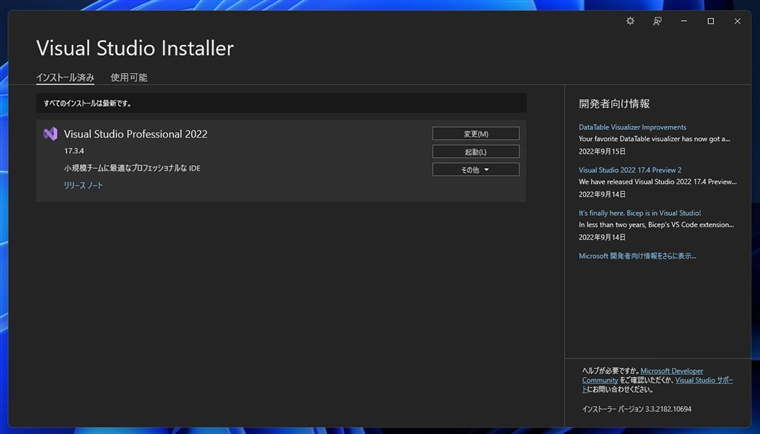Maximize the installer window

(x=711, y=21)
